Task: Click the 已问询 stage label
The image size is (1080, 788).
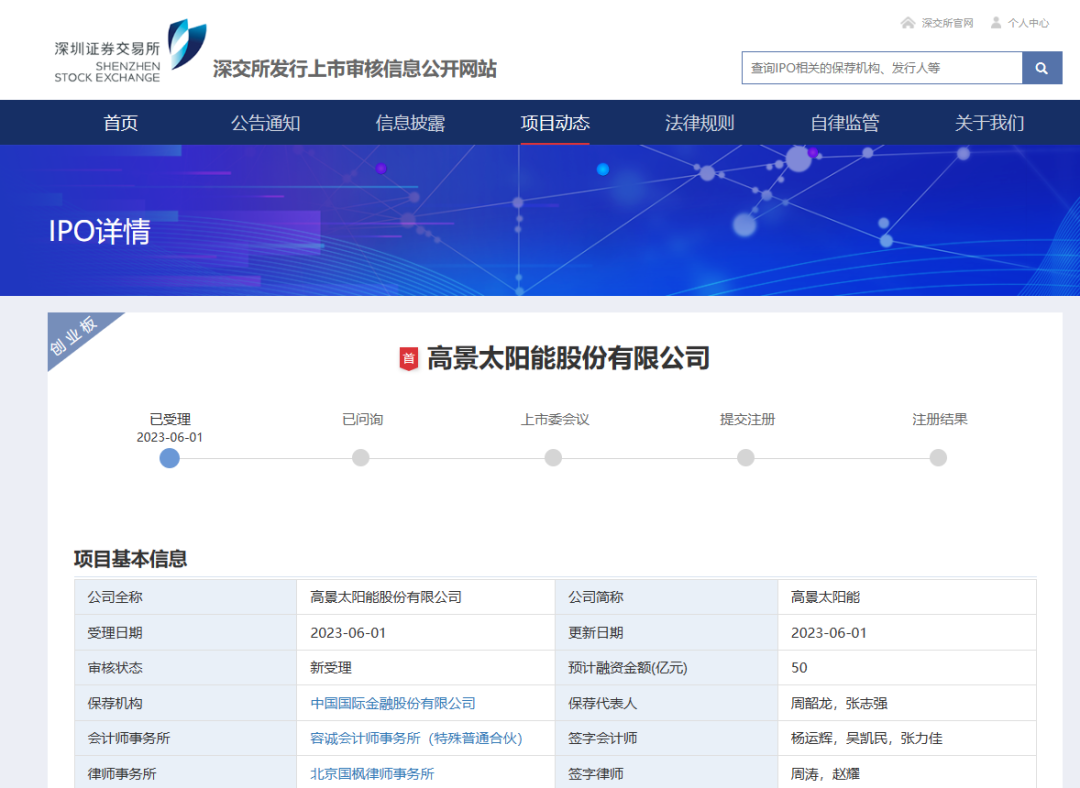Action: (x=362, y=419)
